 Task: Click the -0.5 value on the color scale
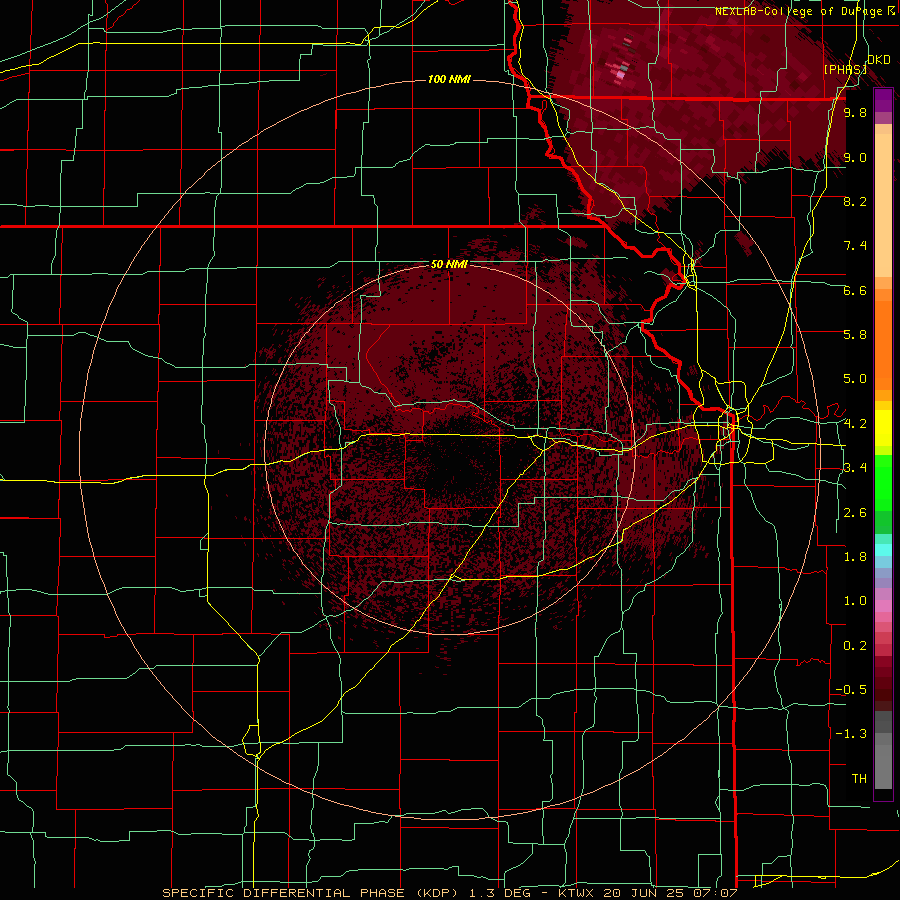(851, 690)
